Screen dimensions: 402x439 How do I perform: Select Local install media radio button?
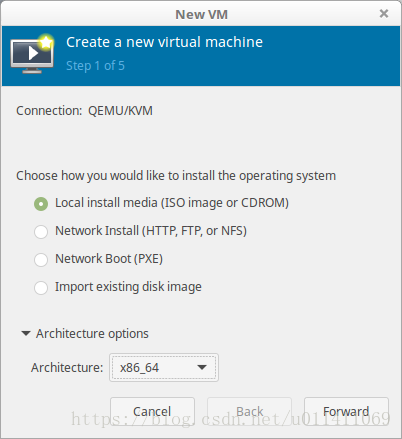pos(41,203)
